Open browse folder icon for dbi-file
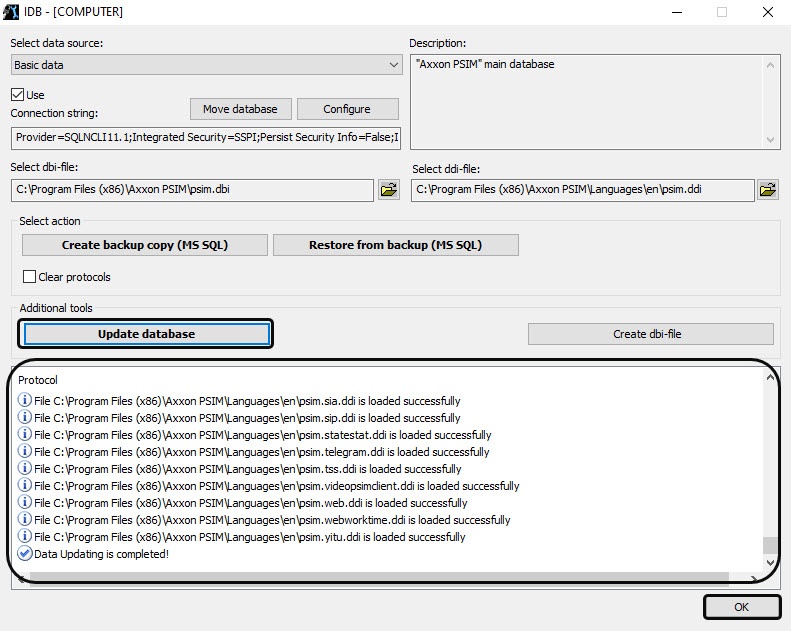Image resolution: width=791 pixels, height=631 pixels. pos(388,190)
